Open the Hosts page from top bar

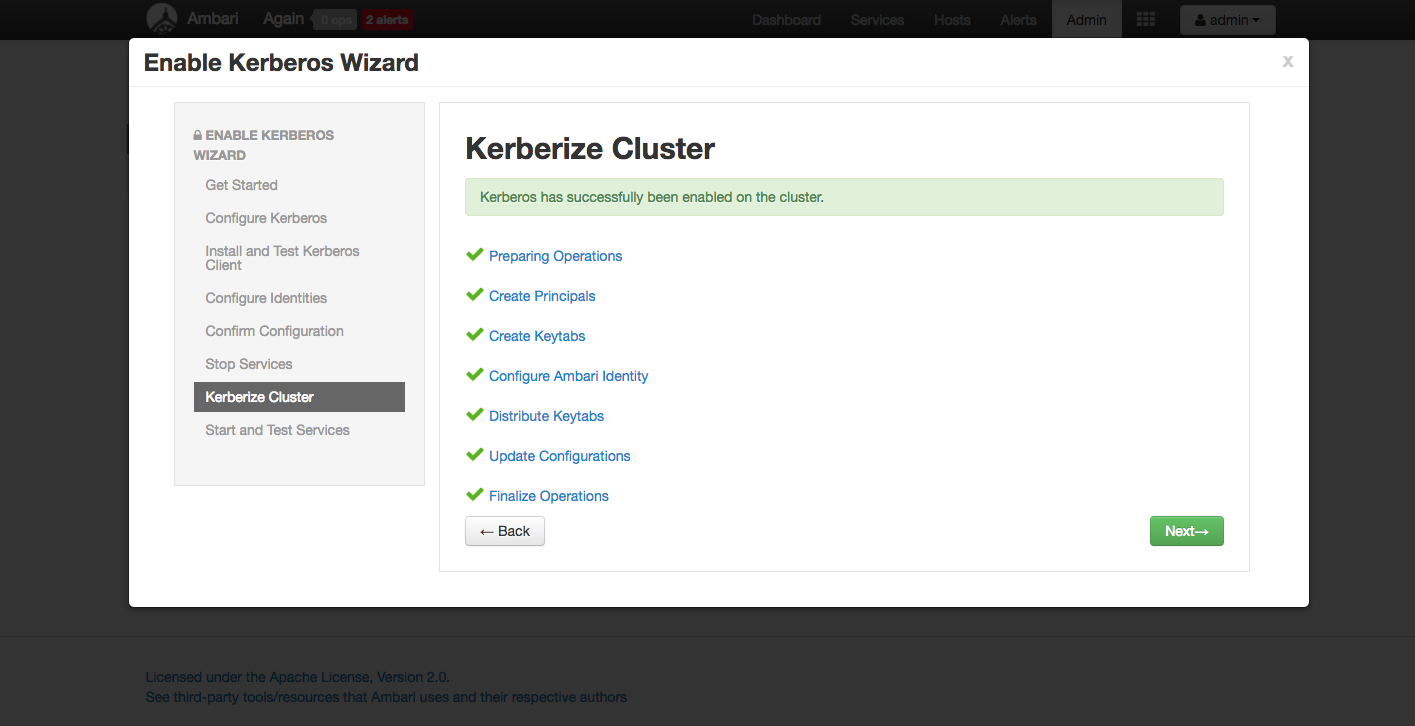coord(951,19)
